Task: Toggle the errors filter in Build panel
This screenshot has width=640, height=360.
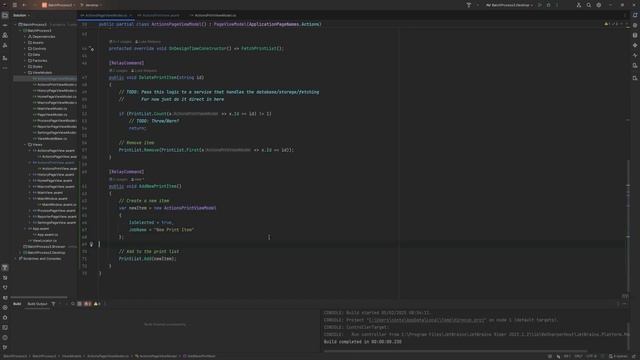Action: (87, 304)
